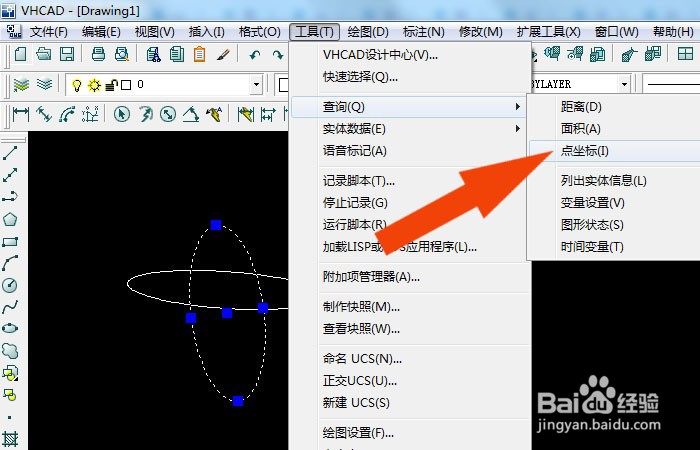The width and height of the screenshot is (700, 450).
Task: Select the Circle drawing tool
Action: coord(10,285)
